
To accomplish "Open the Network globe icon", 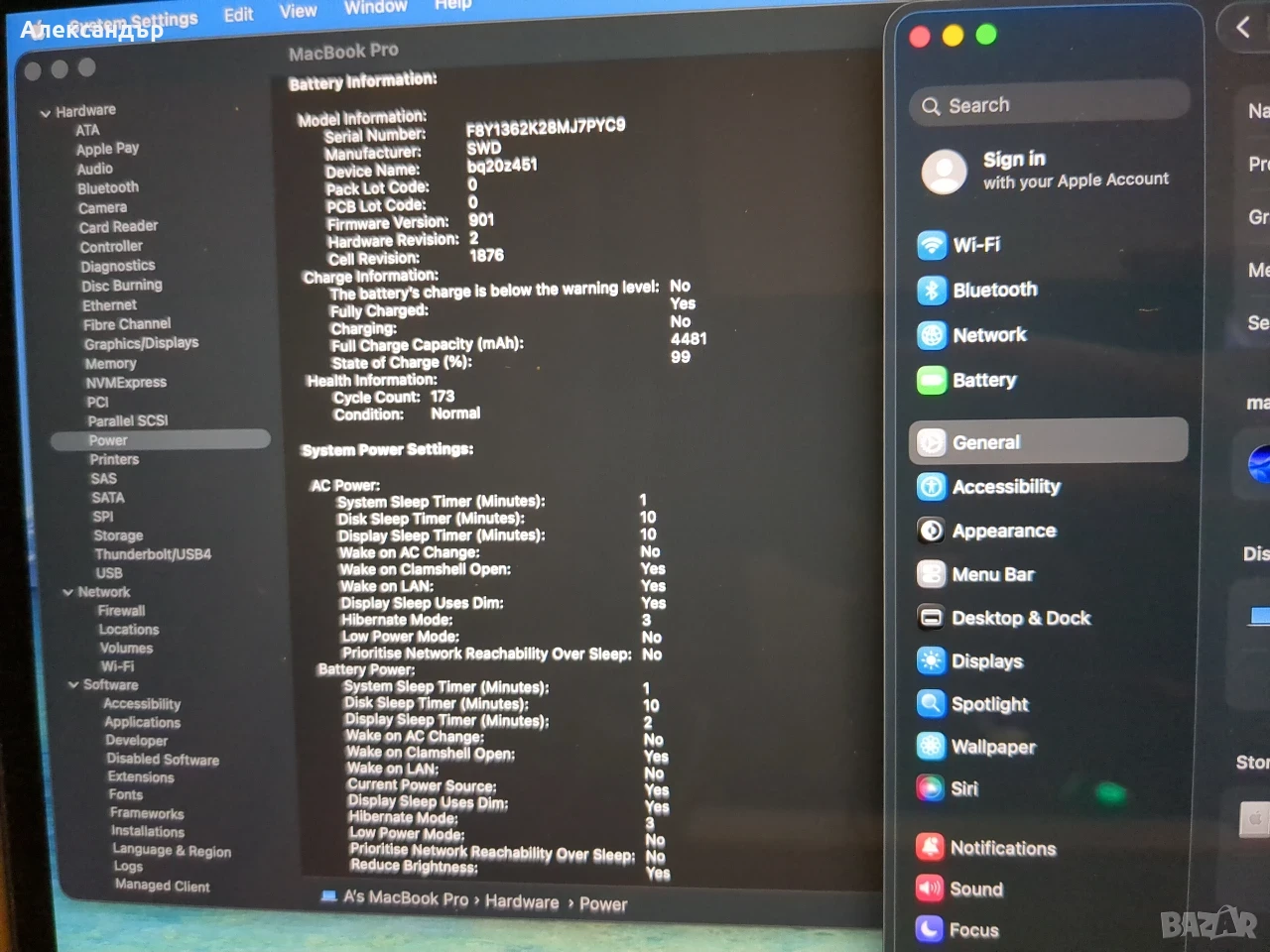I will [932, 336].
